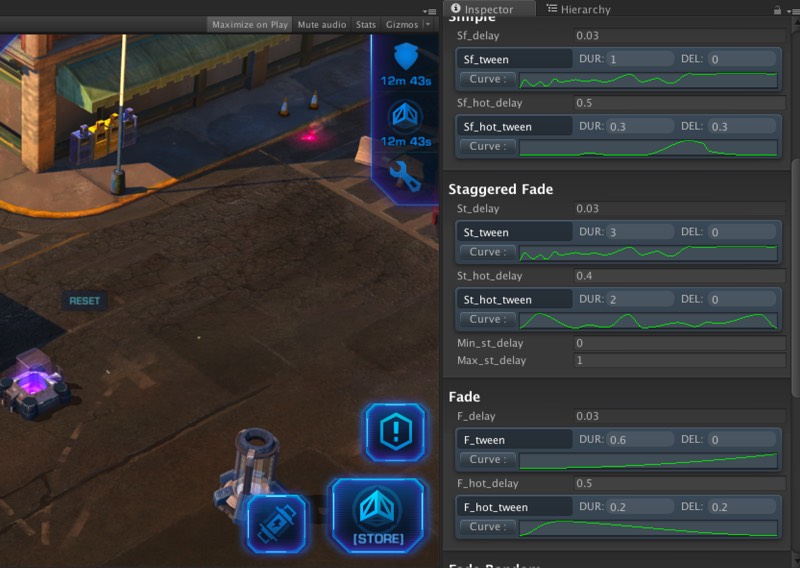Click the battery capsule icon button

click(277, 522)
